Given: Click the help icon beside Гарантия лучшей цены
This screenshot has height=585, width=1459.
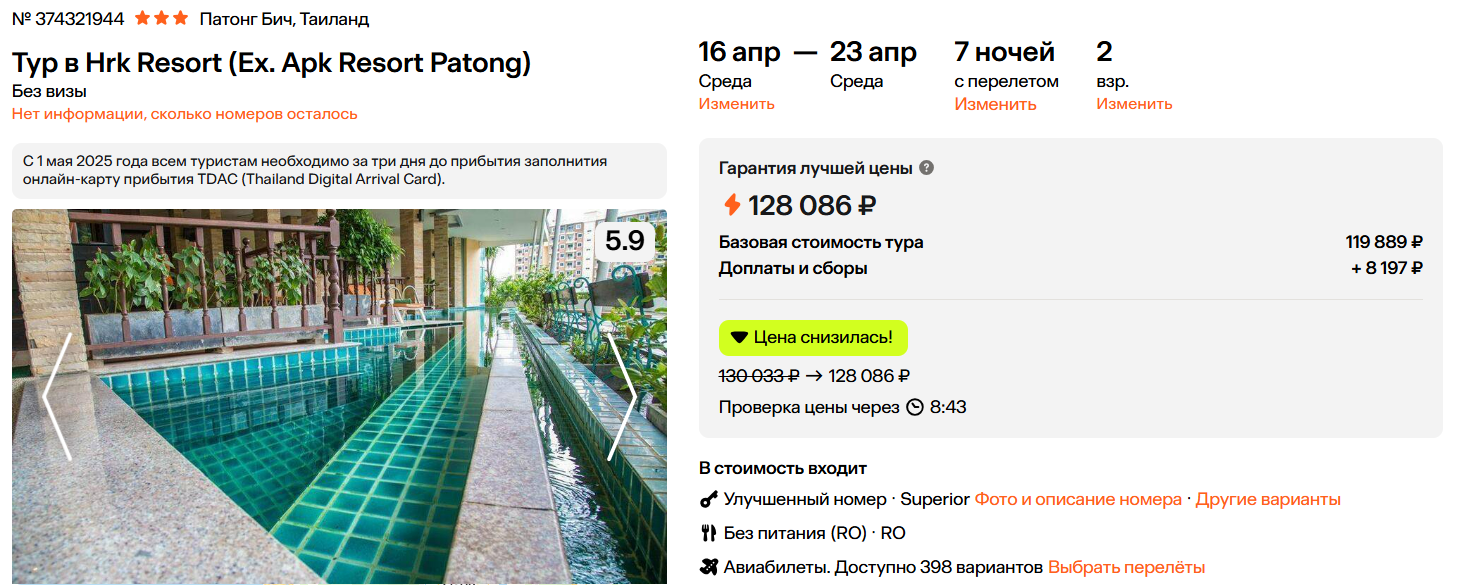Looking at the screenshot, I should [927, 168].
